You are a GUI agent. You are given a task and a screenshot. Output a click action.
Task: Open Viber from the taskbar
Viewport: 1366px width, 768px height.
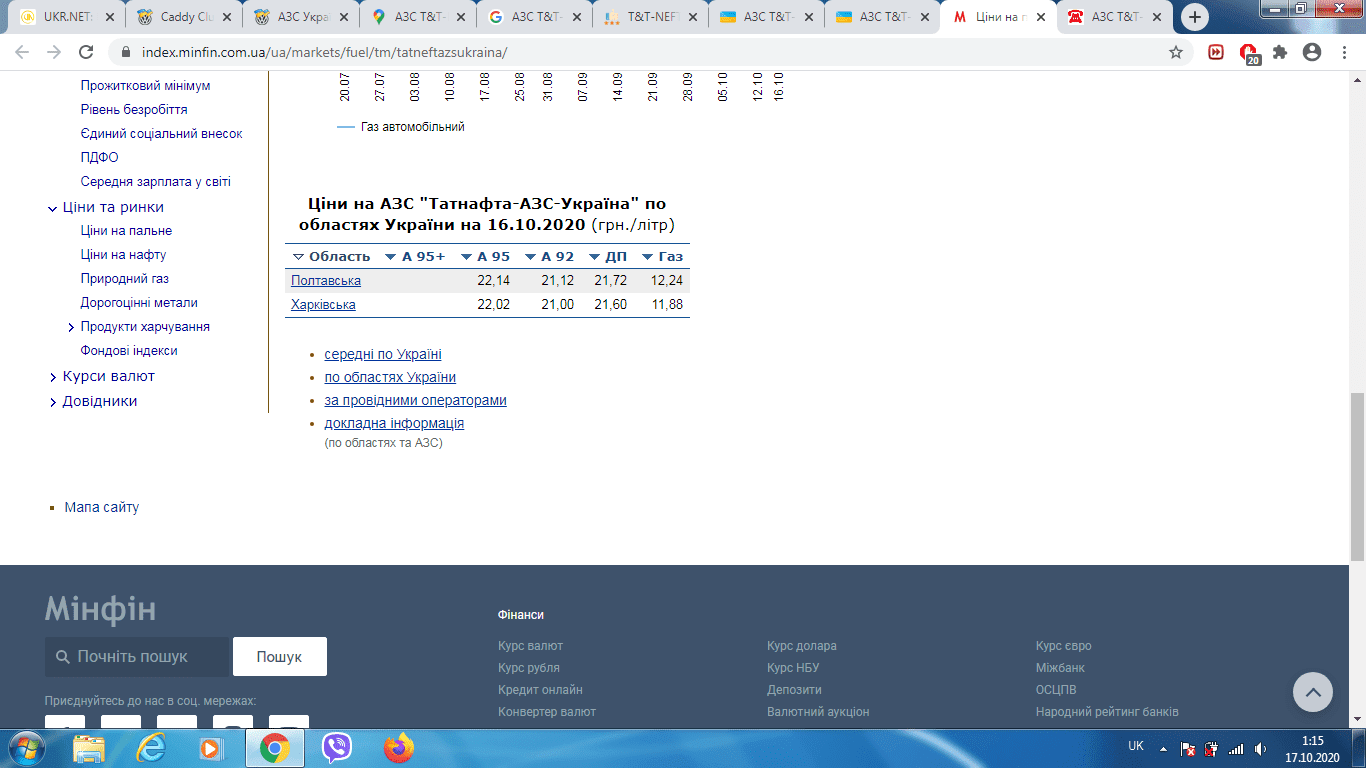(x=337, y=747)
